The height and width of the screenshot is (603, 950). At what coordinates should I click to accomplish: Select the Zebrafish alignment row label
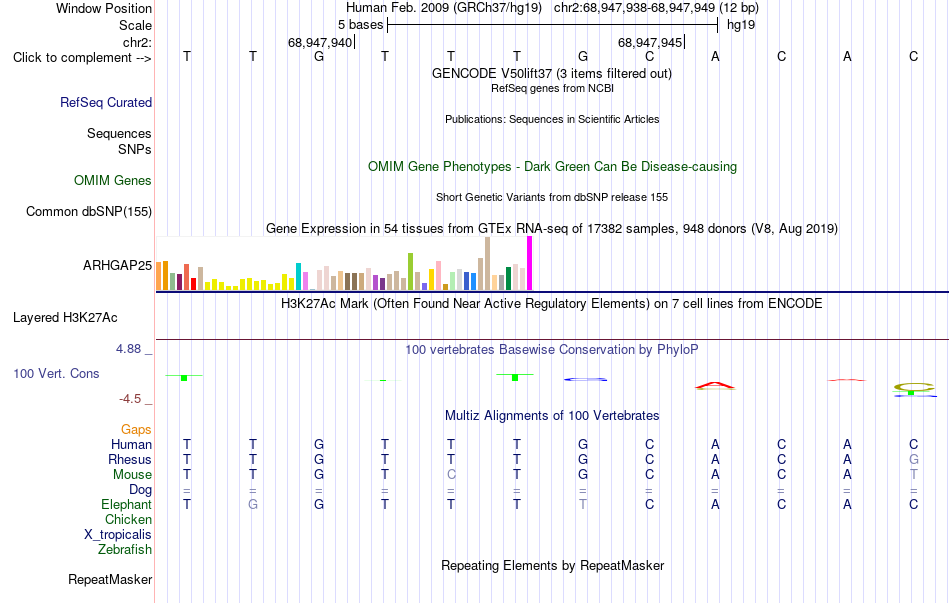[125, 550]
